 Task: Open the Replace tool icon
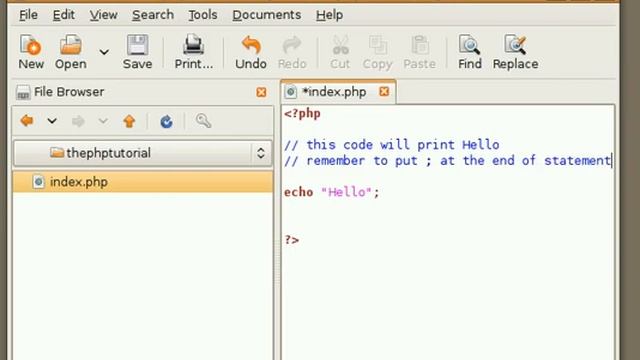coord(515,52)
